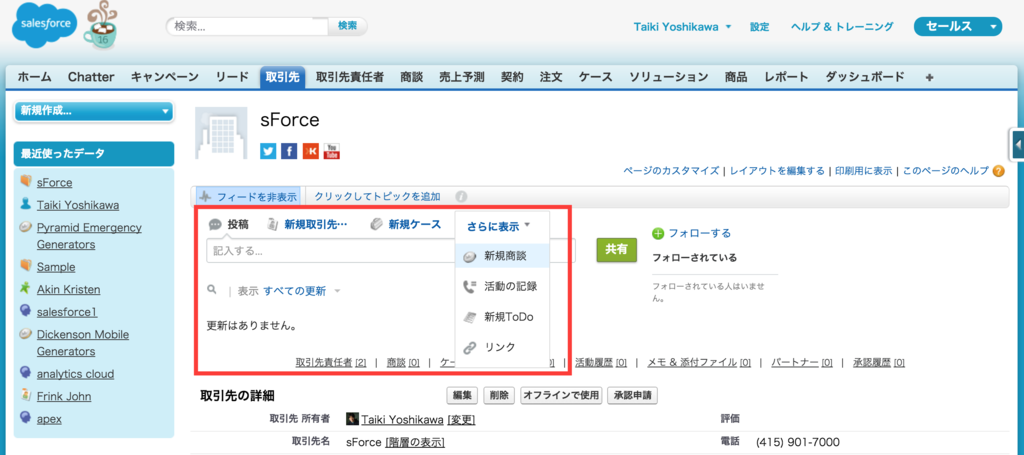Open sForce Facebook social icon
Viewport: 1024px width, 455px height.
(289, 151)
